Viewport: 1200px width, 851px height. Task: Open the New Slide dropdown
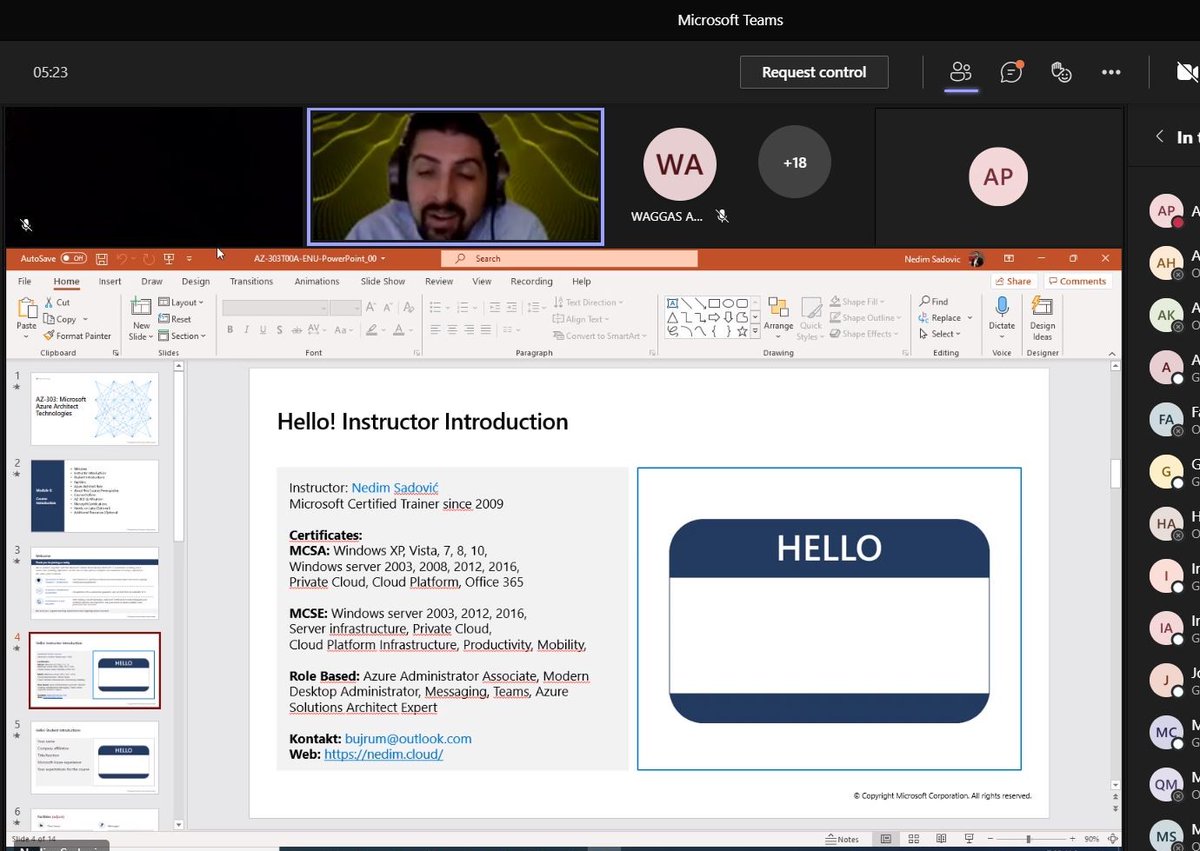click(141, 338)
